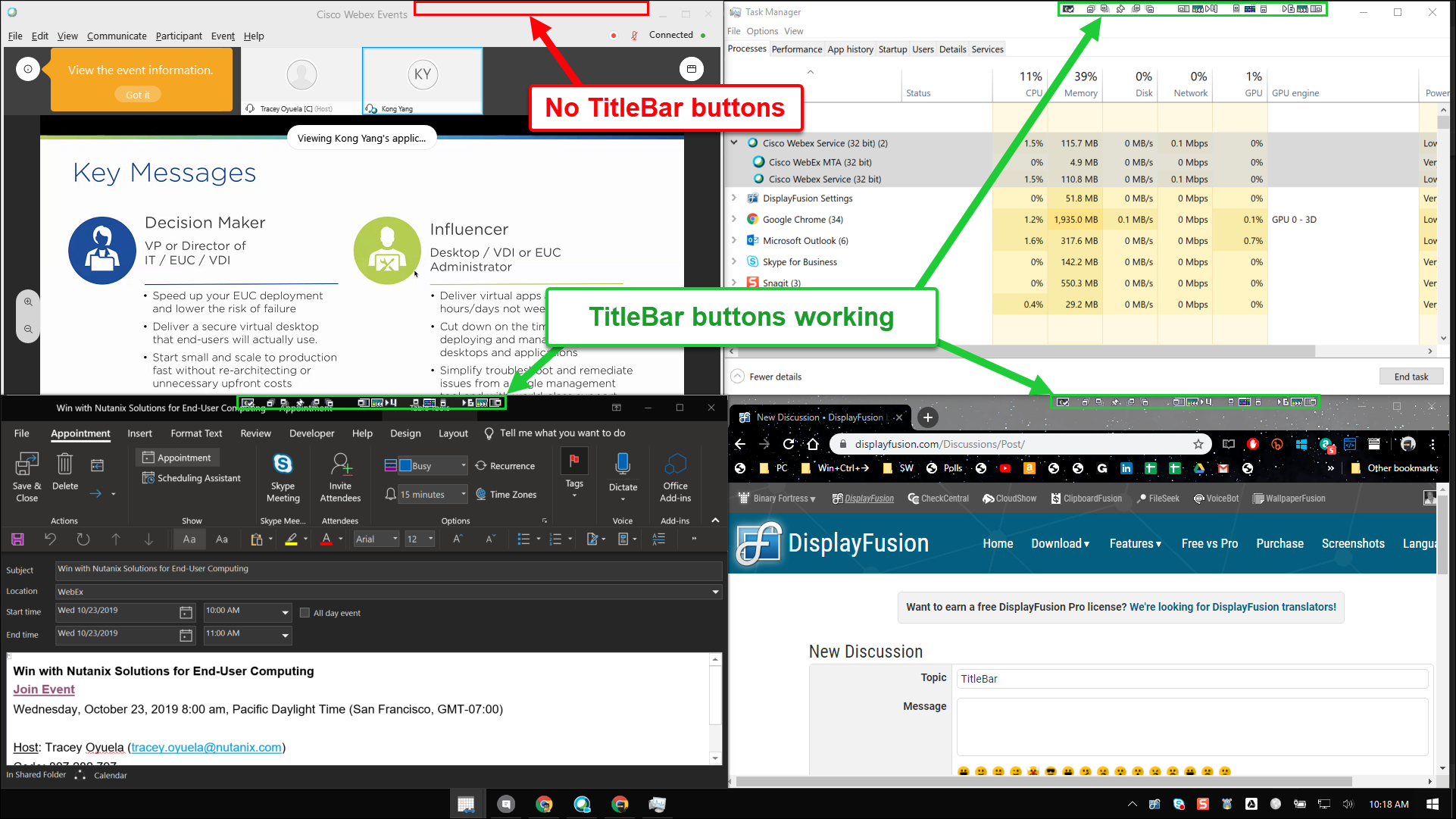Open the 15 minutes reminder dropdown
This screenshot has height=819, width=1456.
pos(463,494)
